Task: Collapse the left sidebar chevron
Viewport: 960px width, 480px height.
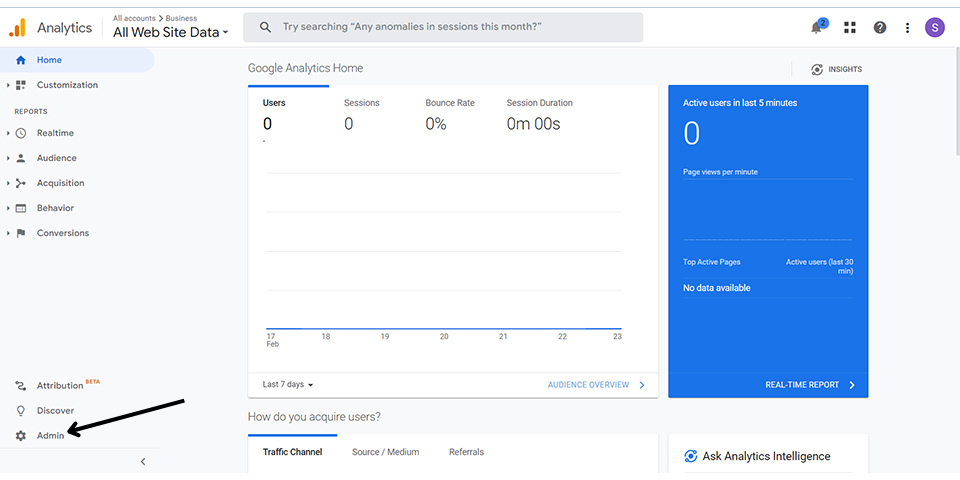Action: click(x=143, y=462)
